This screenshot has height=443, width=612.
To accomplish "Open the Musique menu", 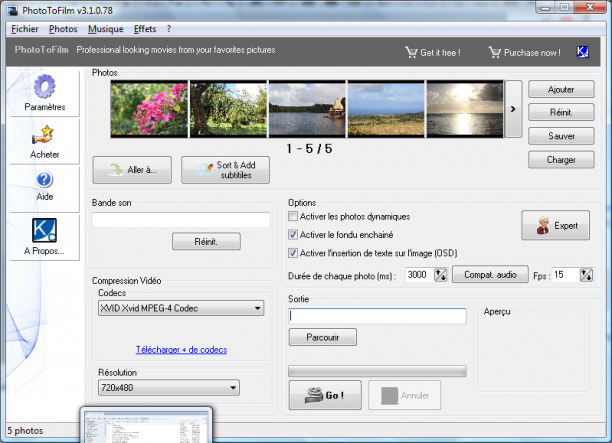I will [x=105, y=29].
